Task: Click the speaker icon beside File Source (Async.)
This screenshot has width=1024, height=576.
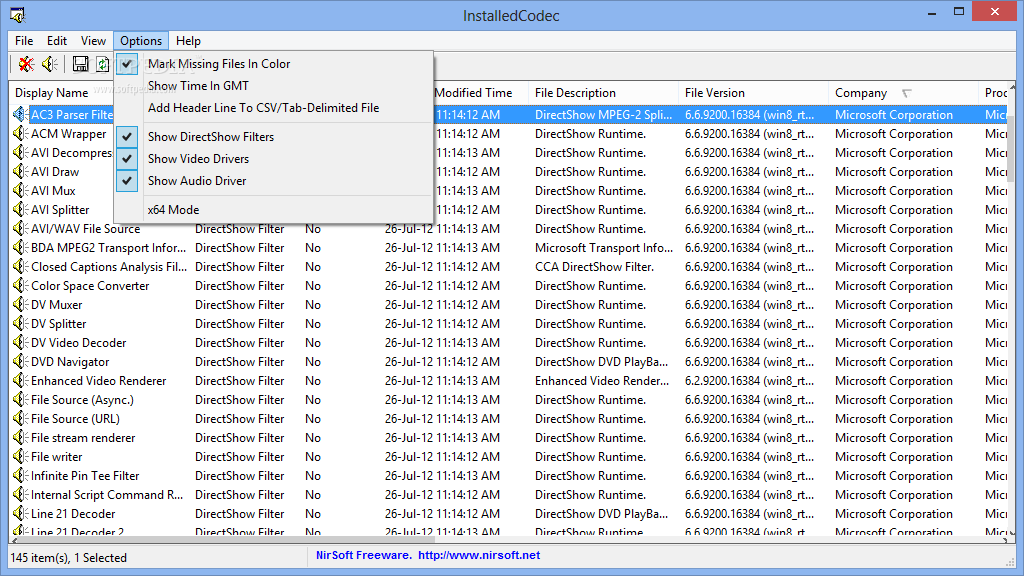Action: (20, 399)
